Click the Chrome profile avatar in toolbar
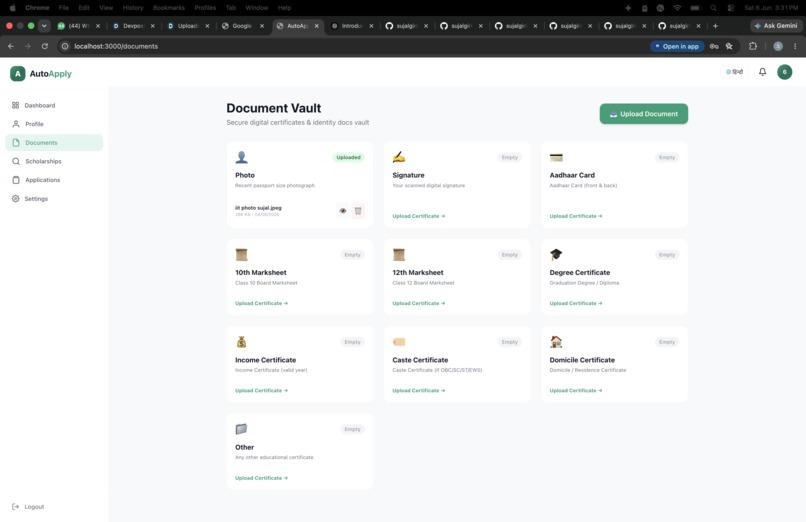 778,46
